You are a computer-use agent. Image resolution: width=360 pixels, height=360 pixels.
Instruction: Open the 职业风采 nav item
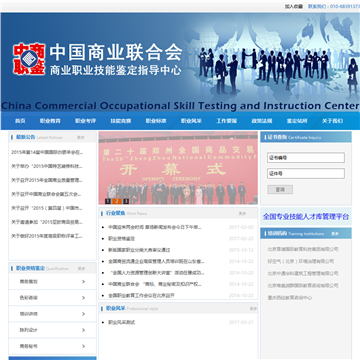tap(191, 121)
